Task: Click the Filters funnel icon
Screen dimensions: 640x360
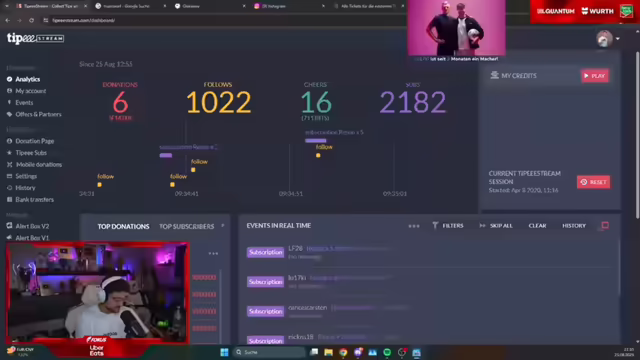Action: 435,225
